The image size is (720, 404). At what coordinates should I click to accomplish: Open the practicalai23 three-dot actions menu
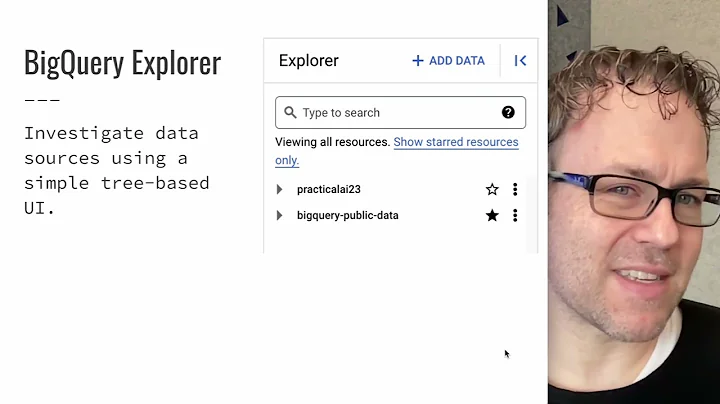(515, 189)
